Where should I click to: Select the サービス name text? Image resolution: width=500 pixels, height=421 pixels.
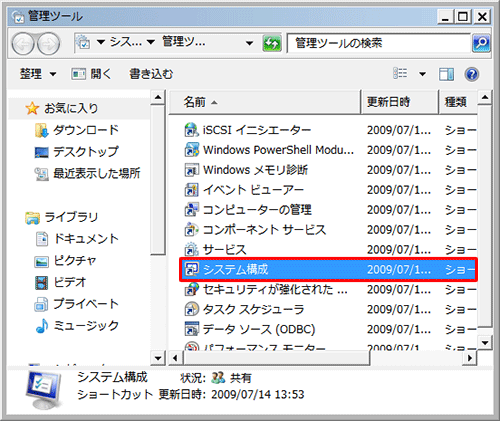[x=224, y=250]
